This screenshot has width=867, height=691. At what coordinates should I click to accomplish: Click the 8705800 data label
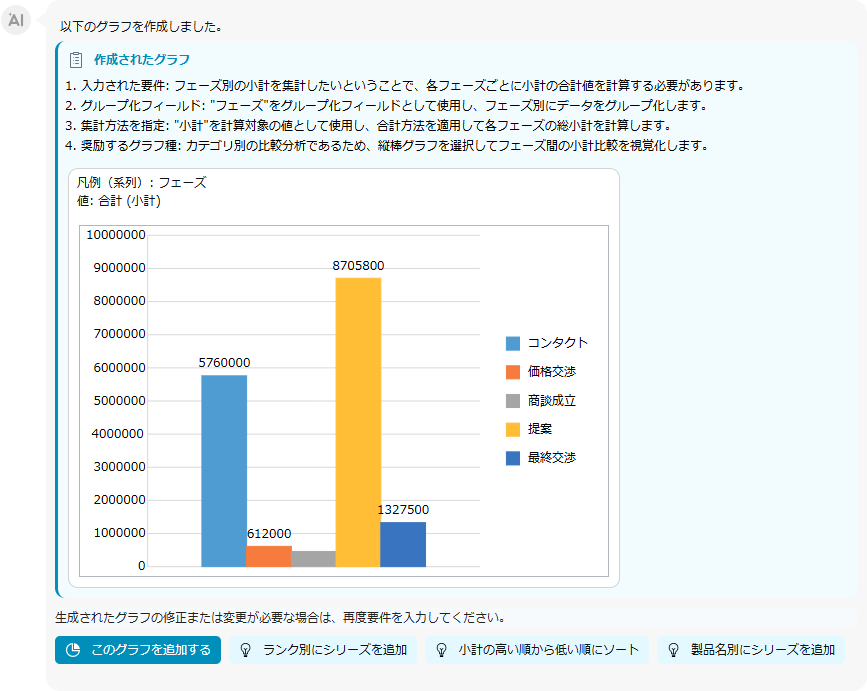click(x=358, y=266)
